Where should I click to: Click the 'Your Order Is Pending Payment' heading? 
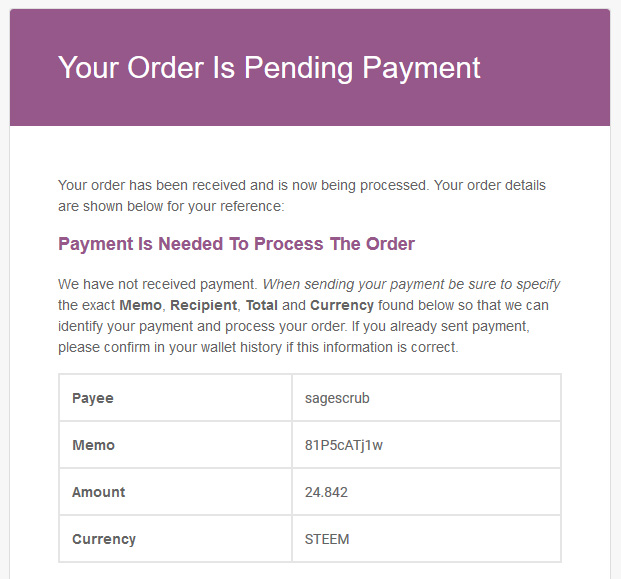pyautogui.click(x=269, y=67)
